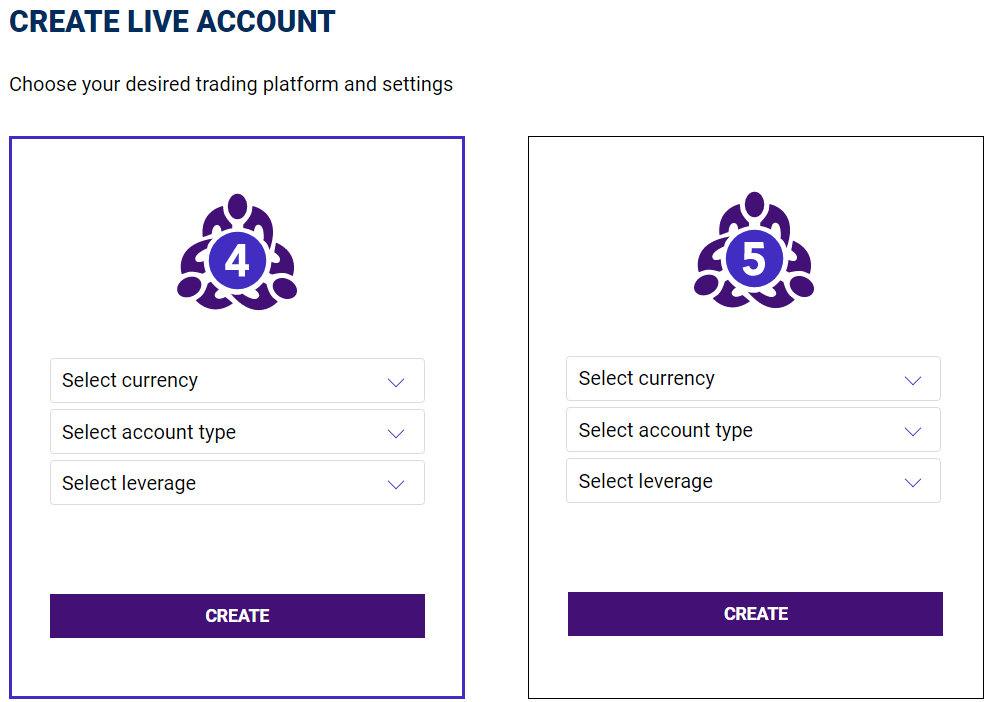Click CREATE button in the MetaTrader 4 card
Viewport: 988px width, 702px height.
(x=238, y=616)
